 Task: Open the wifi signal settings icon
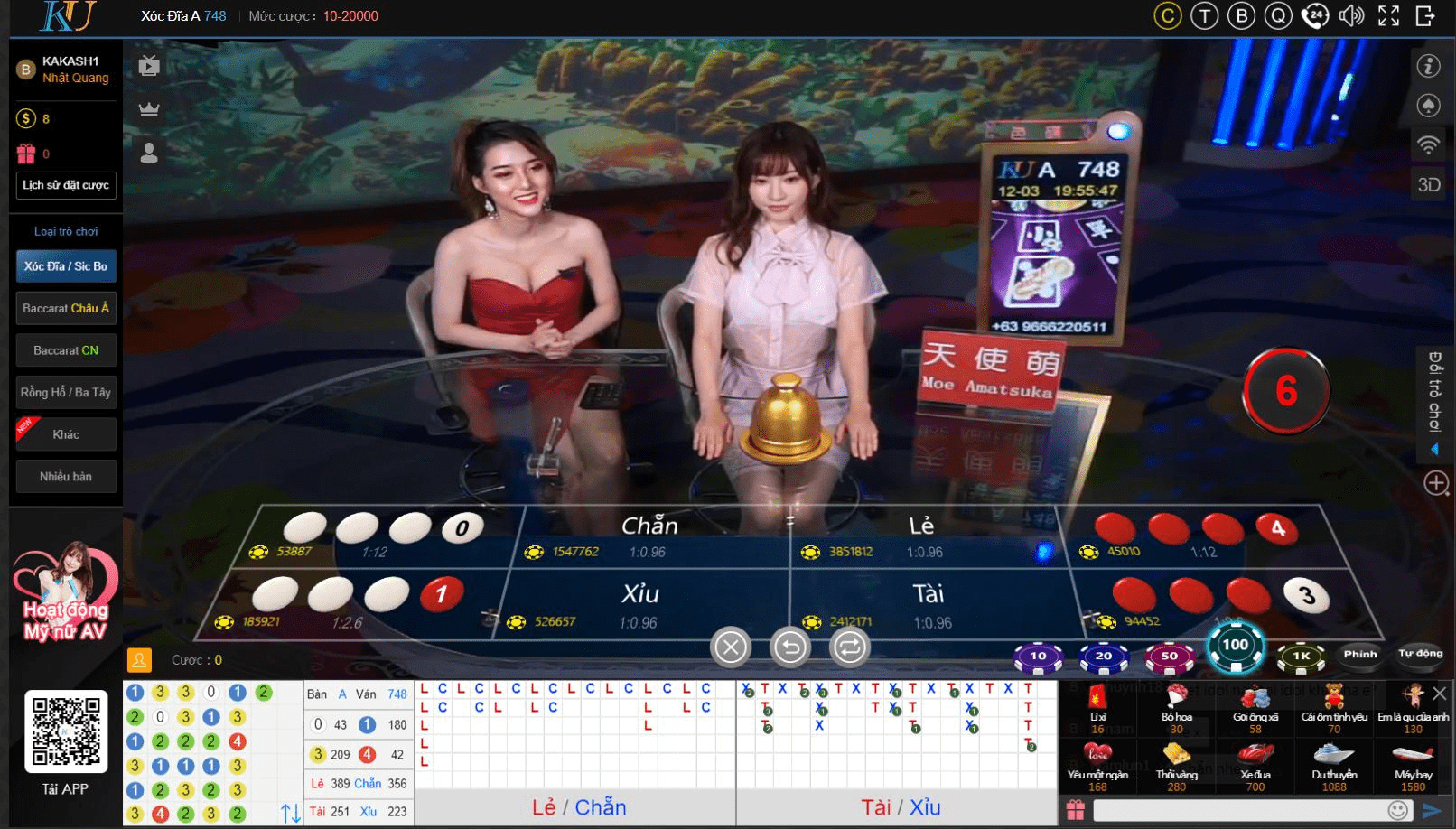click(1428, 144)
